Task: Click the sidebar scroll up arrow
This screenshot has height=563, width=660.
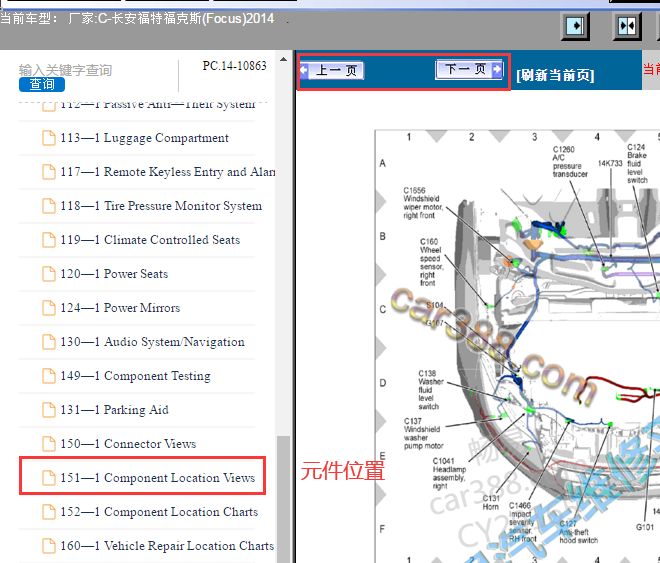Action: (x=284, y=59)
